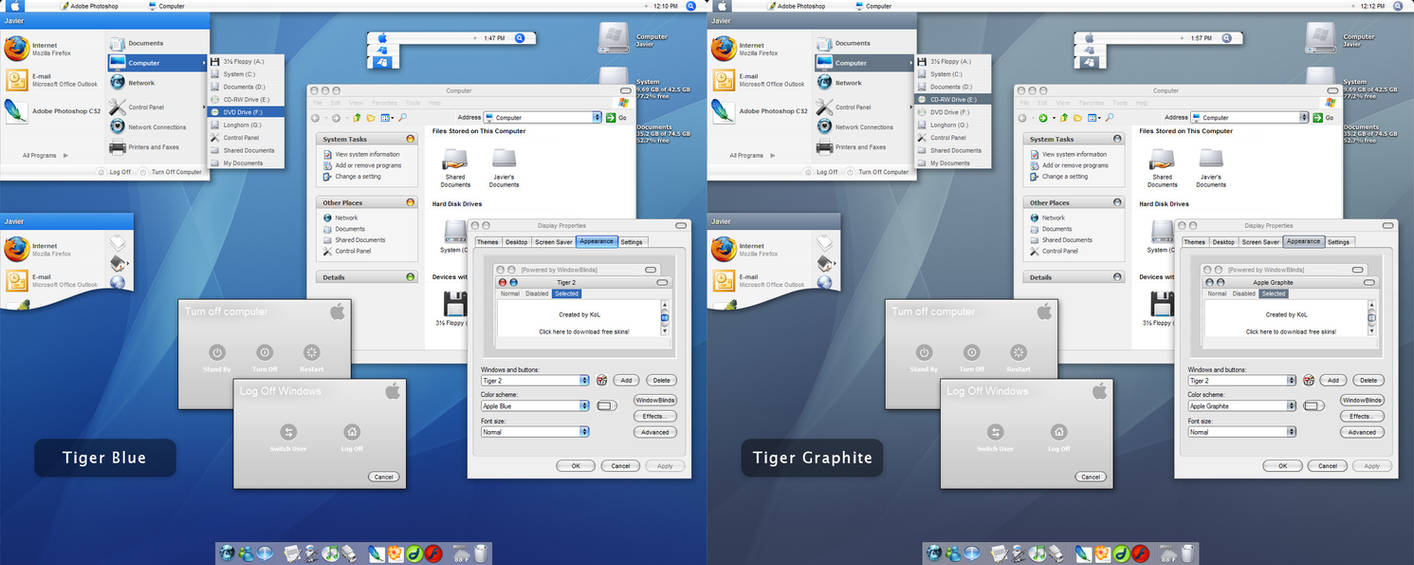Screen dimensions: 1414x565
Task: Select highlighted CD-RW Drive (E:) in Tiger Graphite flyout
Action: (x=953, y=99)
